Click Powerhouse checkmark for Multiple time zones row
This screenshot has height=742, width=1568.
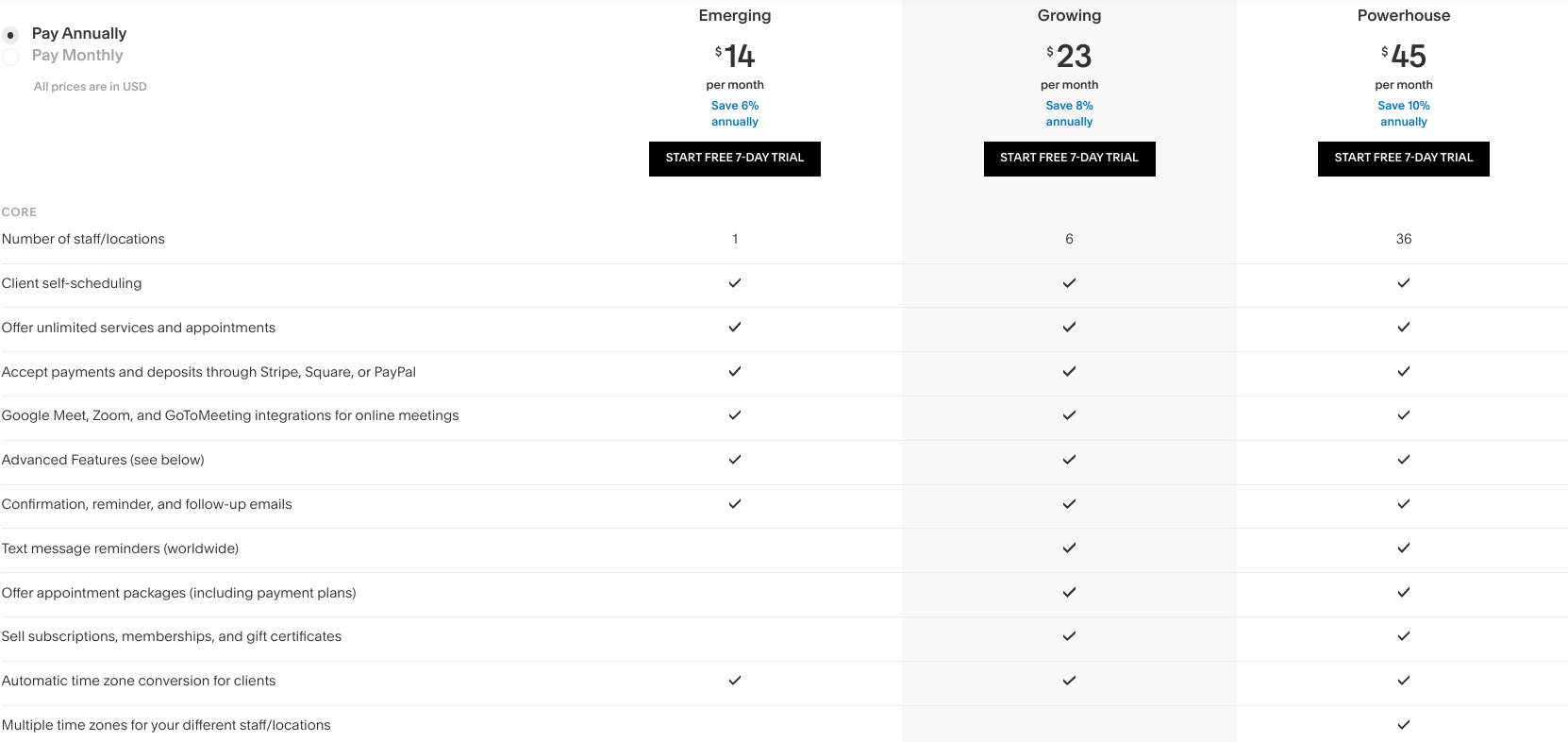click(1404, 725)
